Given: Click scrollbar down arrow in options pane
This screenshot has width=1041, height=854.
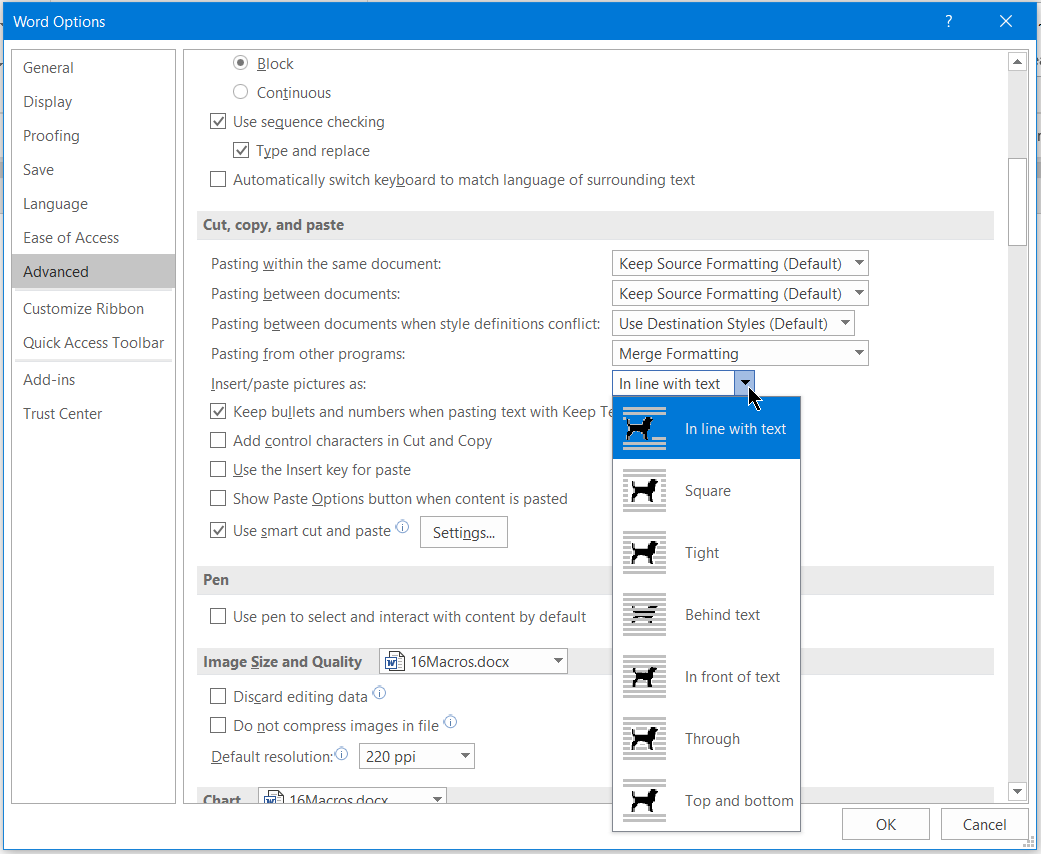Looking at the screenshot, I should 1017,791.
